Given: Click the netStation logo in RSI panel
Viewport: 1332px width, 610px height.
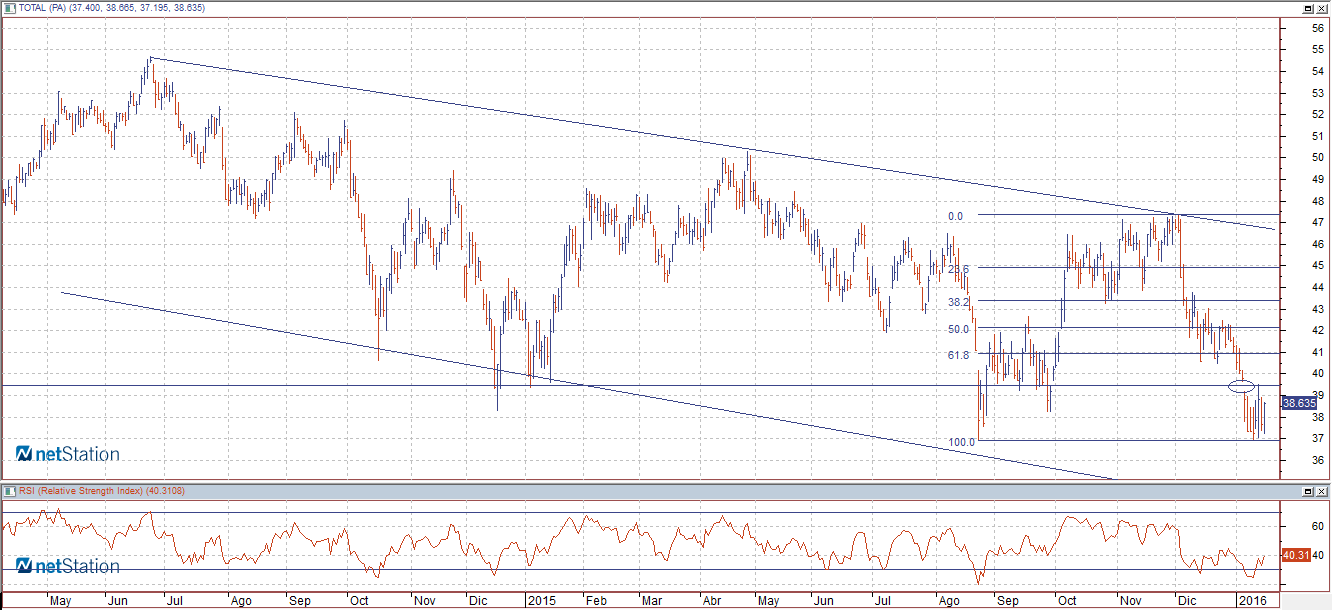Looking at the screenshot, I should pyautogui.click(x=67, y=566).
